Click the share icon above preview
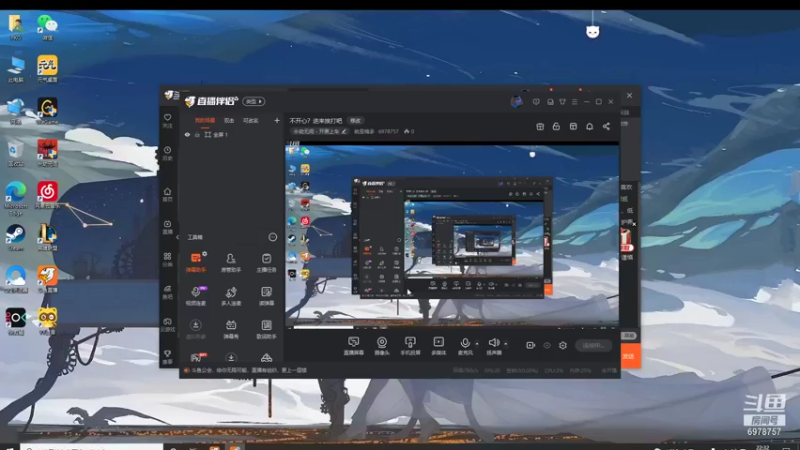Screen dimensions: 800x450 (606, 127)
